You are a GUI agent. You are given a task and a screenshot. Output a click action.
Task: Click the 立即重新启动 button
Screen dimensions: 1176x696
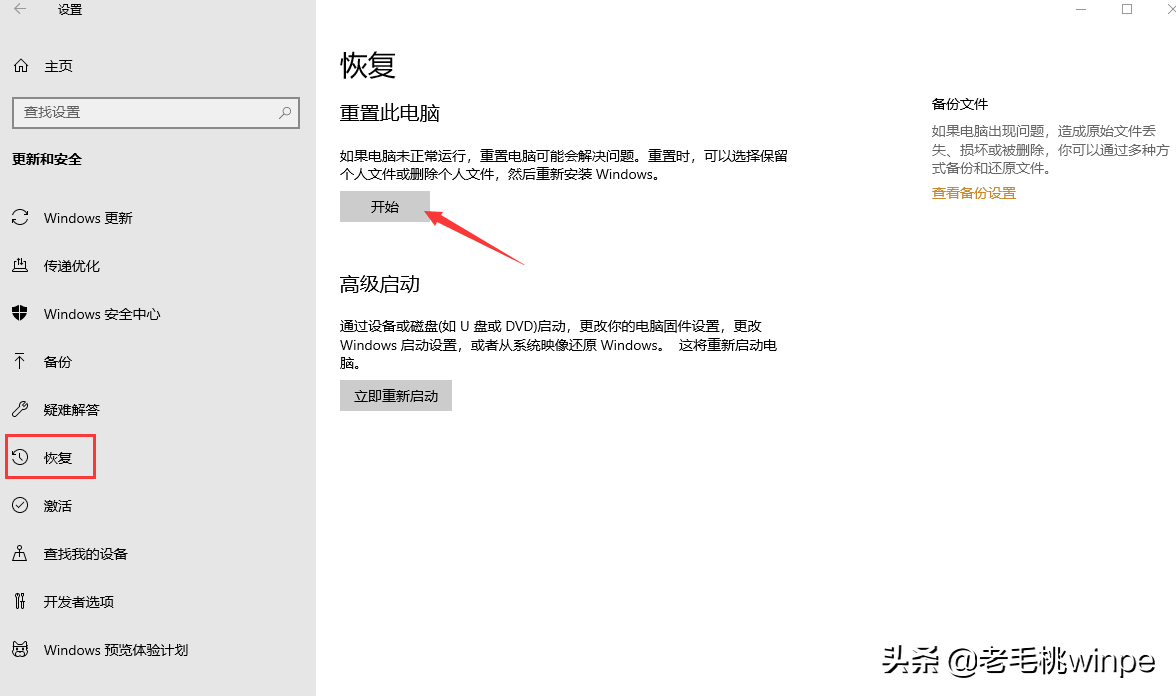[x=396, y=395]
